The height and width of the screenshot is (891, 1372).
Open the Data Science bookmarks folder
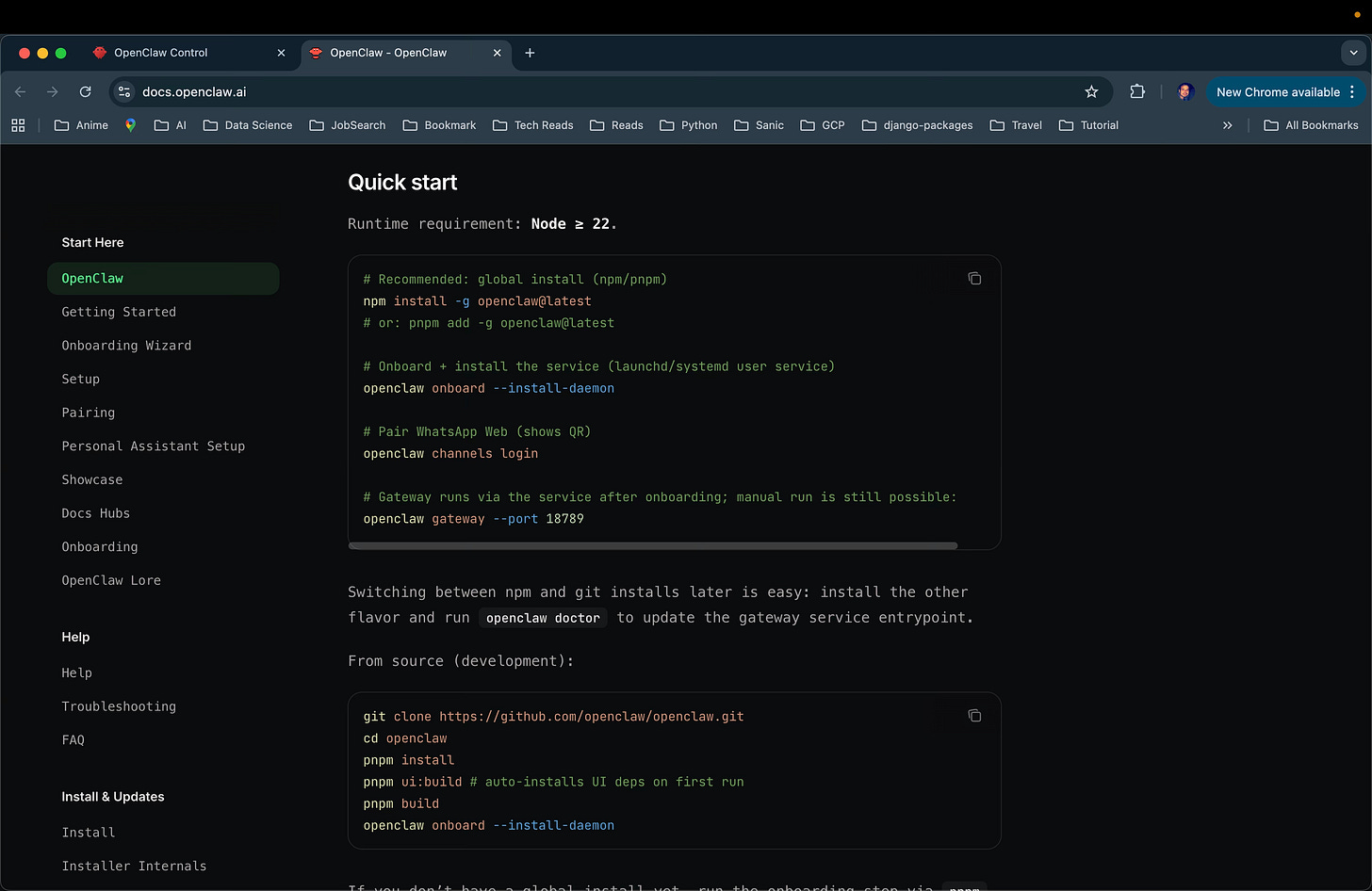point(248,125)
